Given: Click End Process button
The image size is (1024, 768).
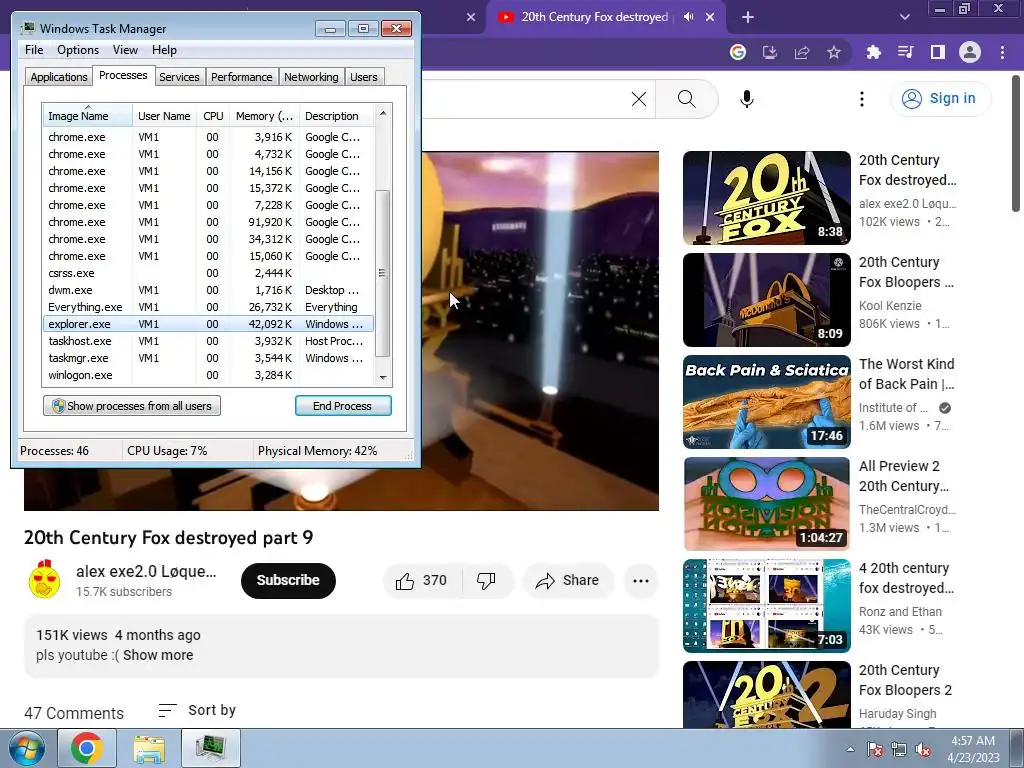Looking at the screenshot, I should (343, 406).
